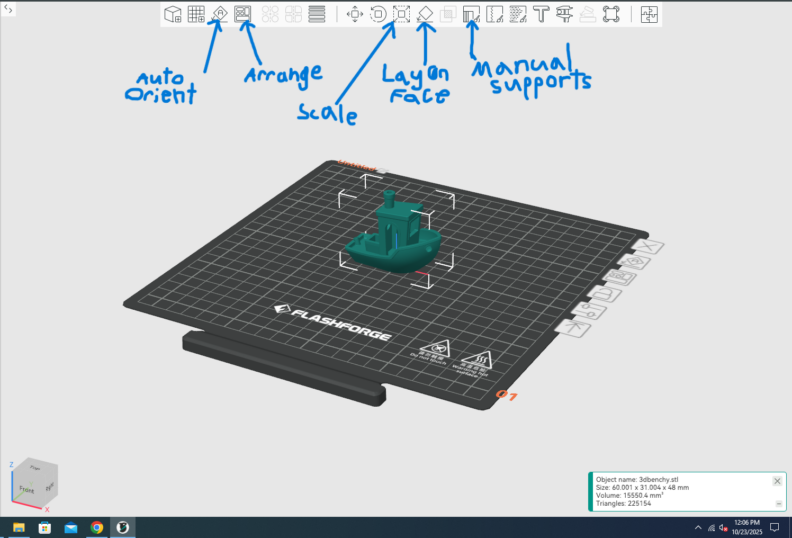Click Object name 3dbenchy.stl text
This screenshot has width=792, height=538.
637,479
